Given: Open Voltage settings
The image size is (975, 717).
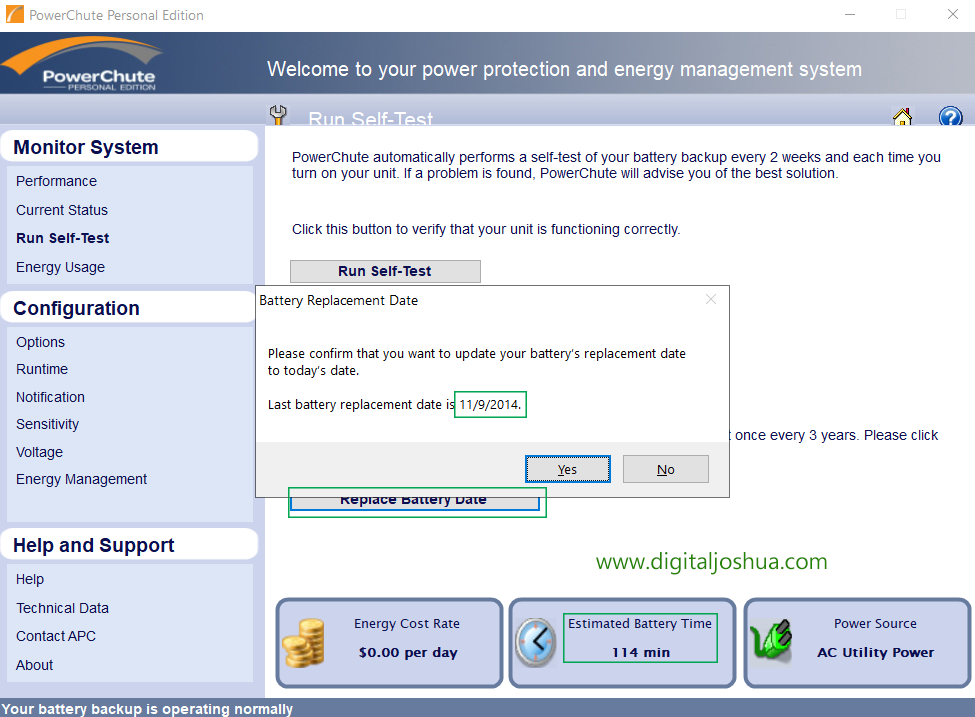Looking at the screenshot, I should tap(40, 453).
